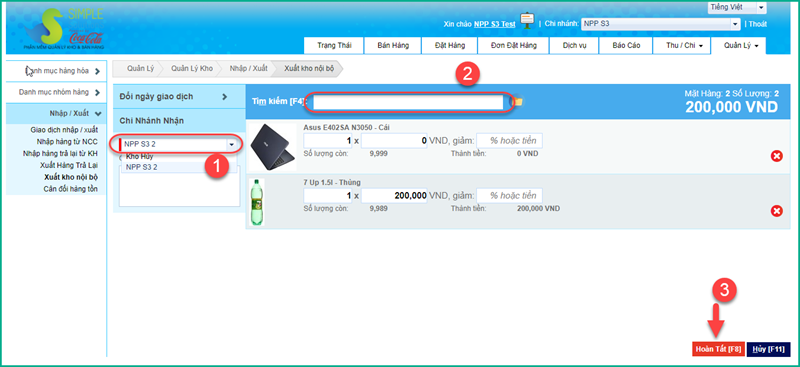The width and height of the screenshot is (800, 367).
Task: Click the Thoát logout link
Action: click(758, 24)
